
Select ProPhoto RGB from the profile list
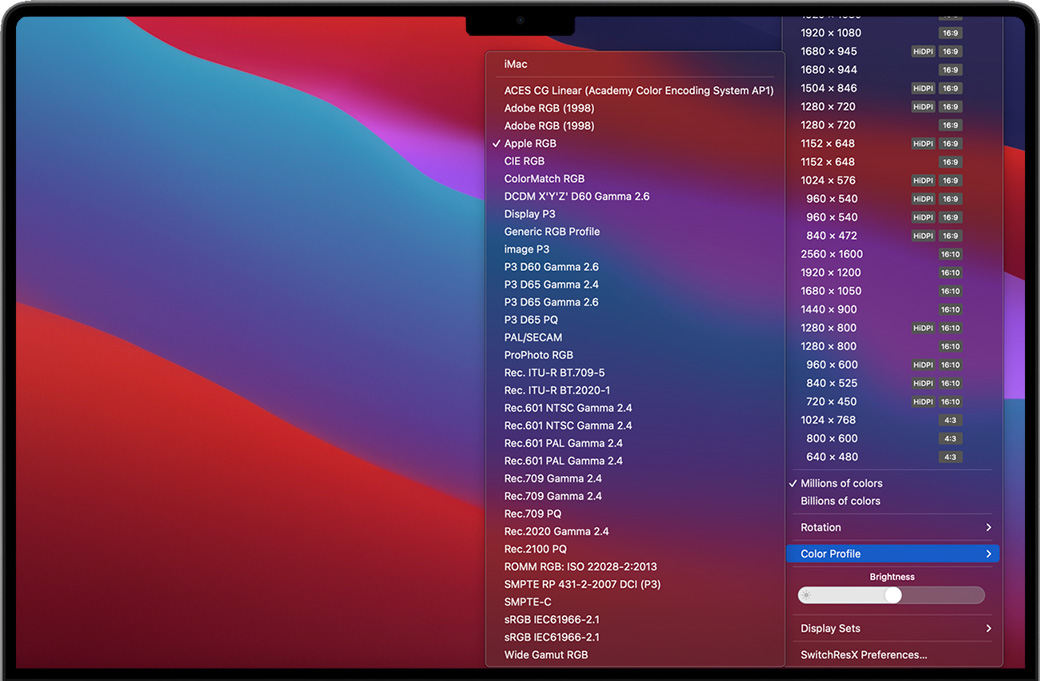[538, 355]
